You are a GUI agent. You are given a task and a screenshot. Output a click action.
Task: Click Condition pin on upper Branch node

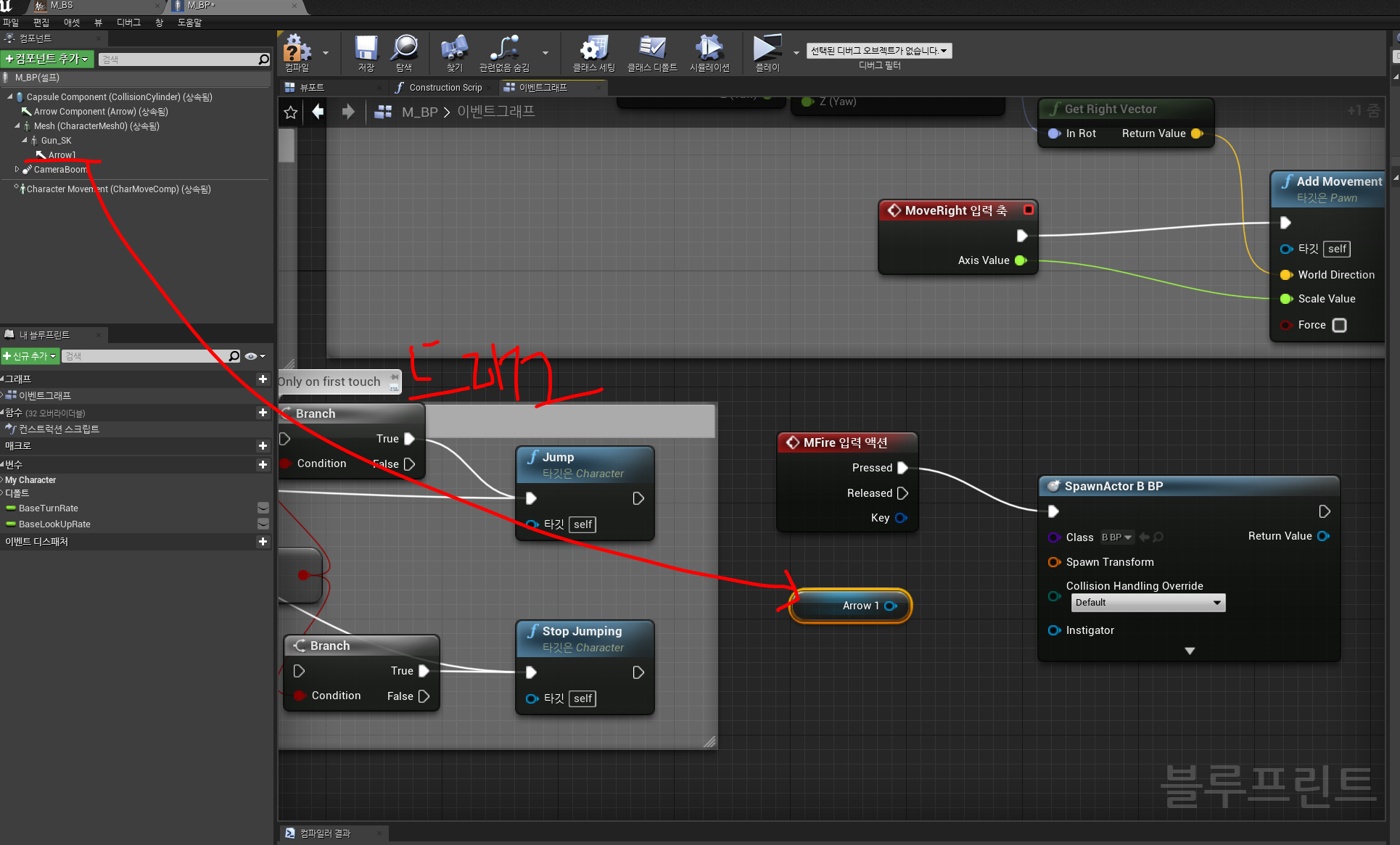point(286,463)
